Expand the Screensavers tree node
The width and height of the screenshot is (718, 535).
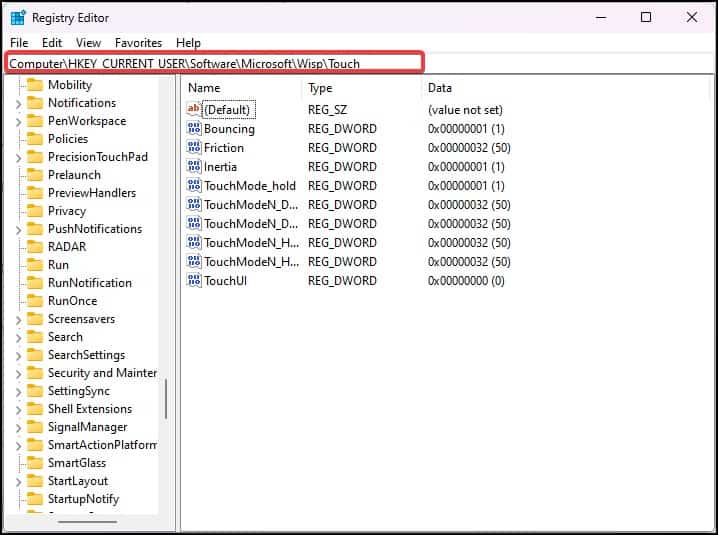18,320
